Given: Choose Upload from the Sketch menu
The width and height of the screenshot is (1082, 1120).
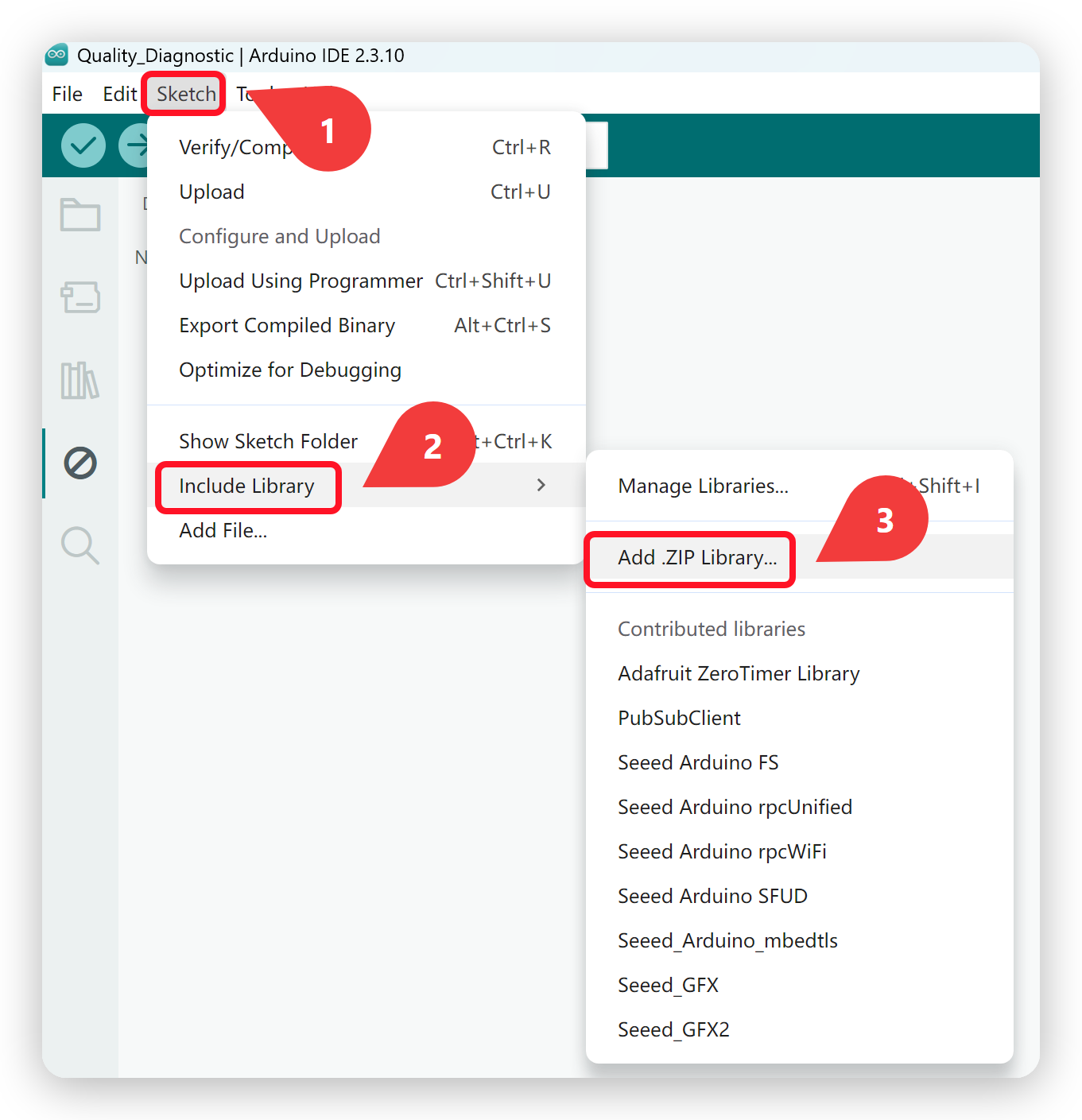Looking at the screenshot, I should point(366,192).
